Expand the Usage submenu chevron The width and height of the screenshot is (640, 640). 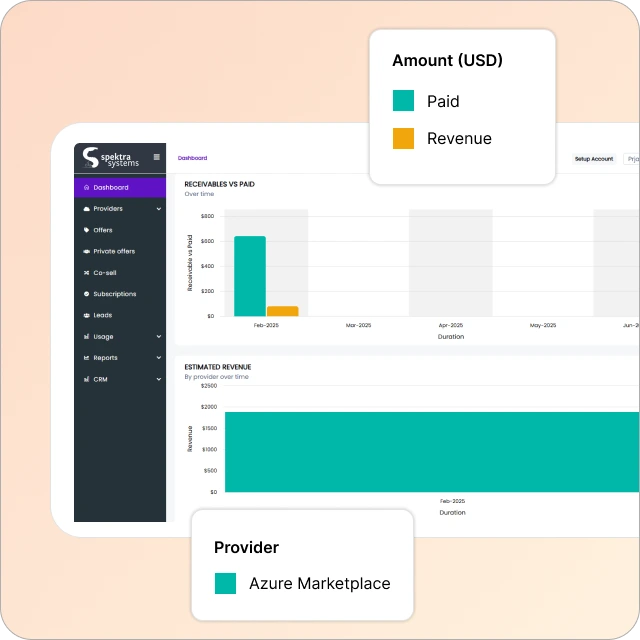pyautogui.click(x=159, y=337)
